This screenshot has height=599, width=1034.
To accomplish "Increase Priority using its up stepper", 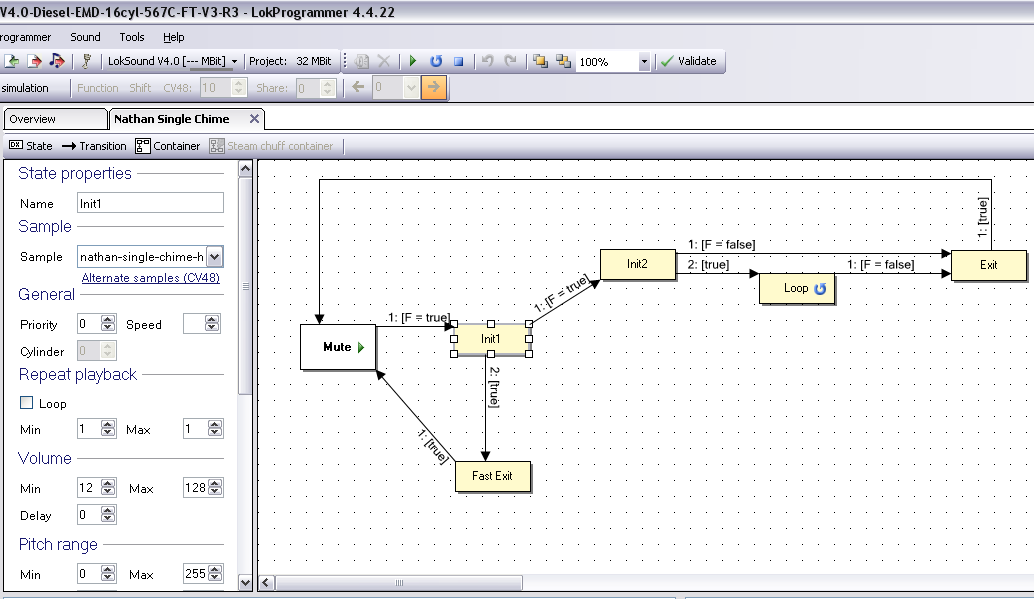I will 106,318.
